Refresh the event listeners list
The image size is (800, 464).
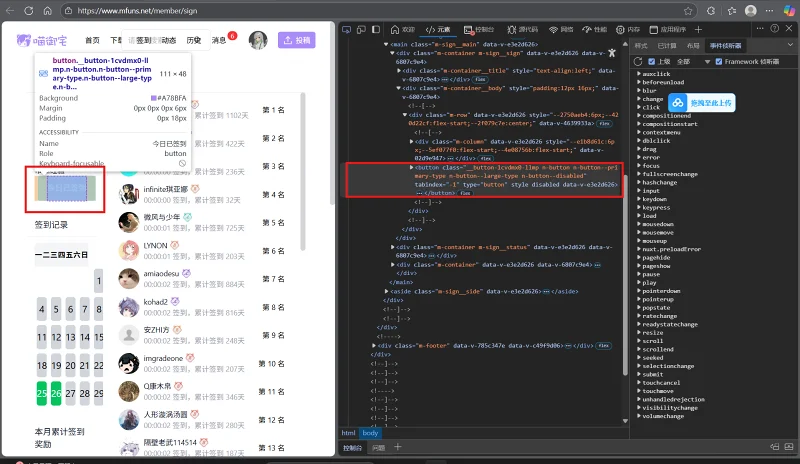coord(638,61)
